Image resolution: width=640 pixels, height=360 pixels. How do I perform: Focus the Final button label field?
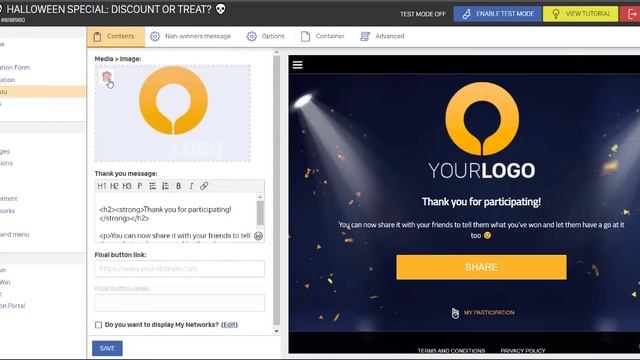pos(180,303)
